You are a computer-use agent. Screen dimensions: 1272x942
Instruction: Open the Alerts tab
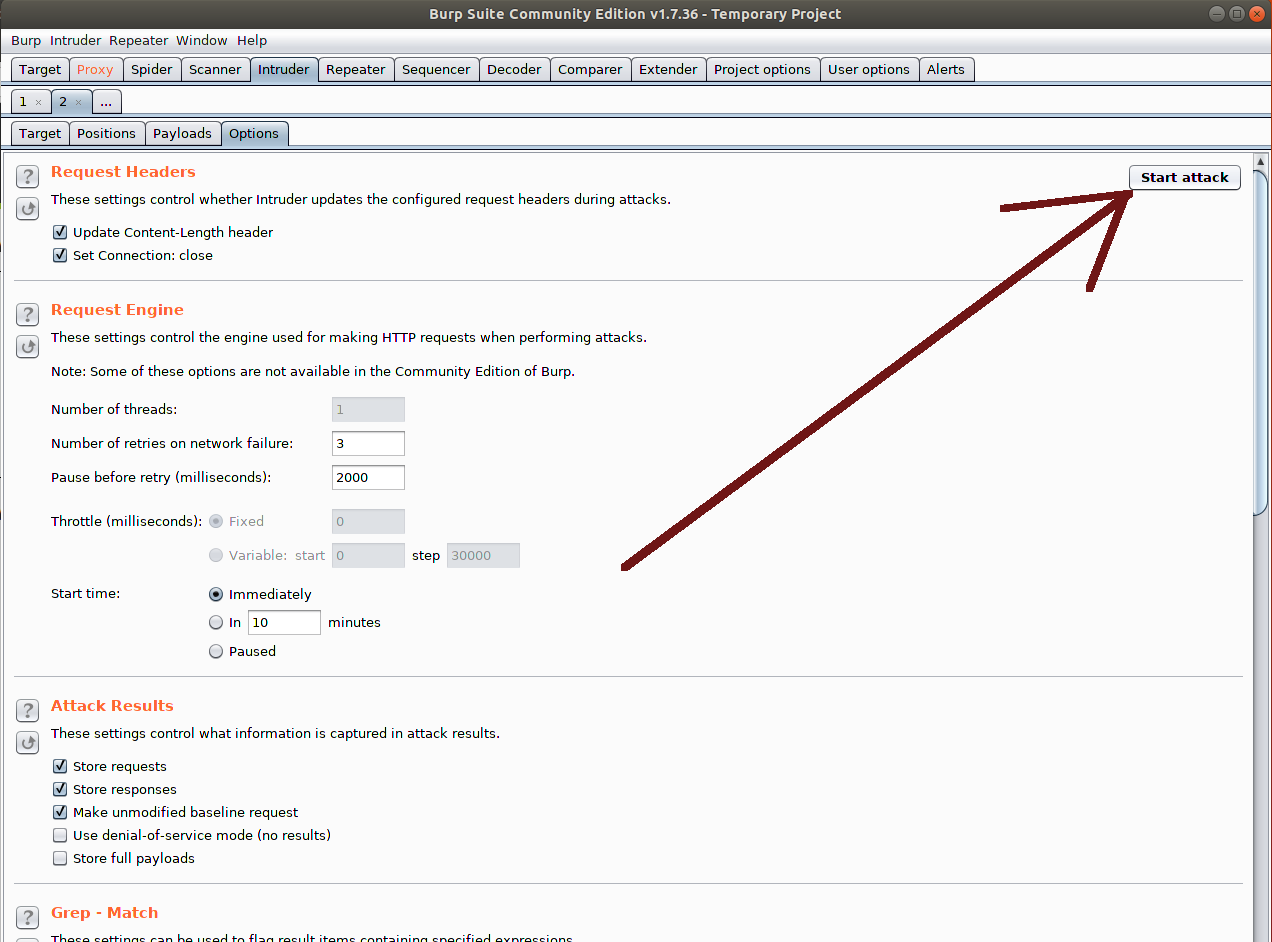[946, 69]
